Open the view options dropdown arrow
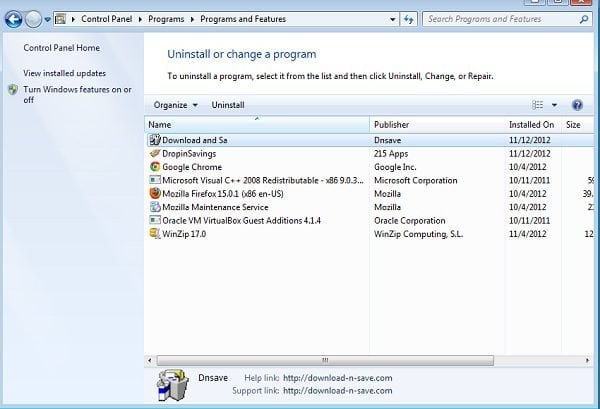 point(554,105)
